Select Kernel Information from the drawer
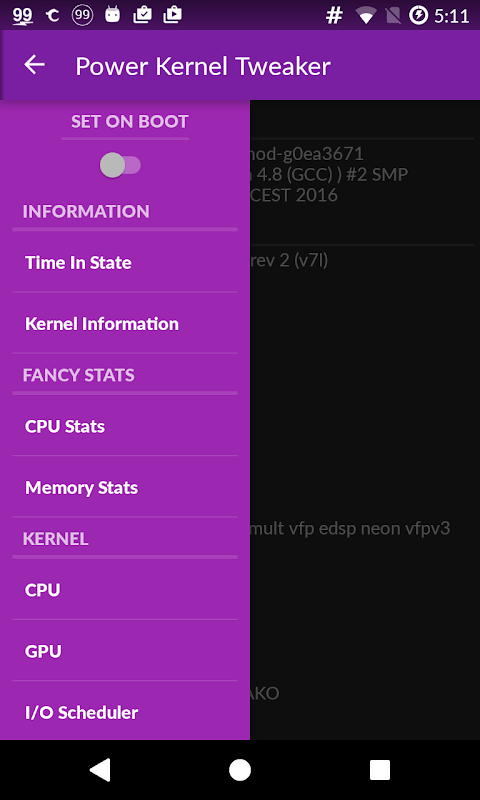 pos(125,323)
